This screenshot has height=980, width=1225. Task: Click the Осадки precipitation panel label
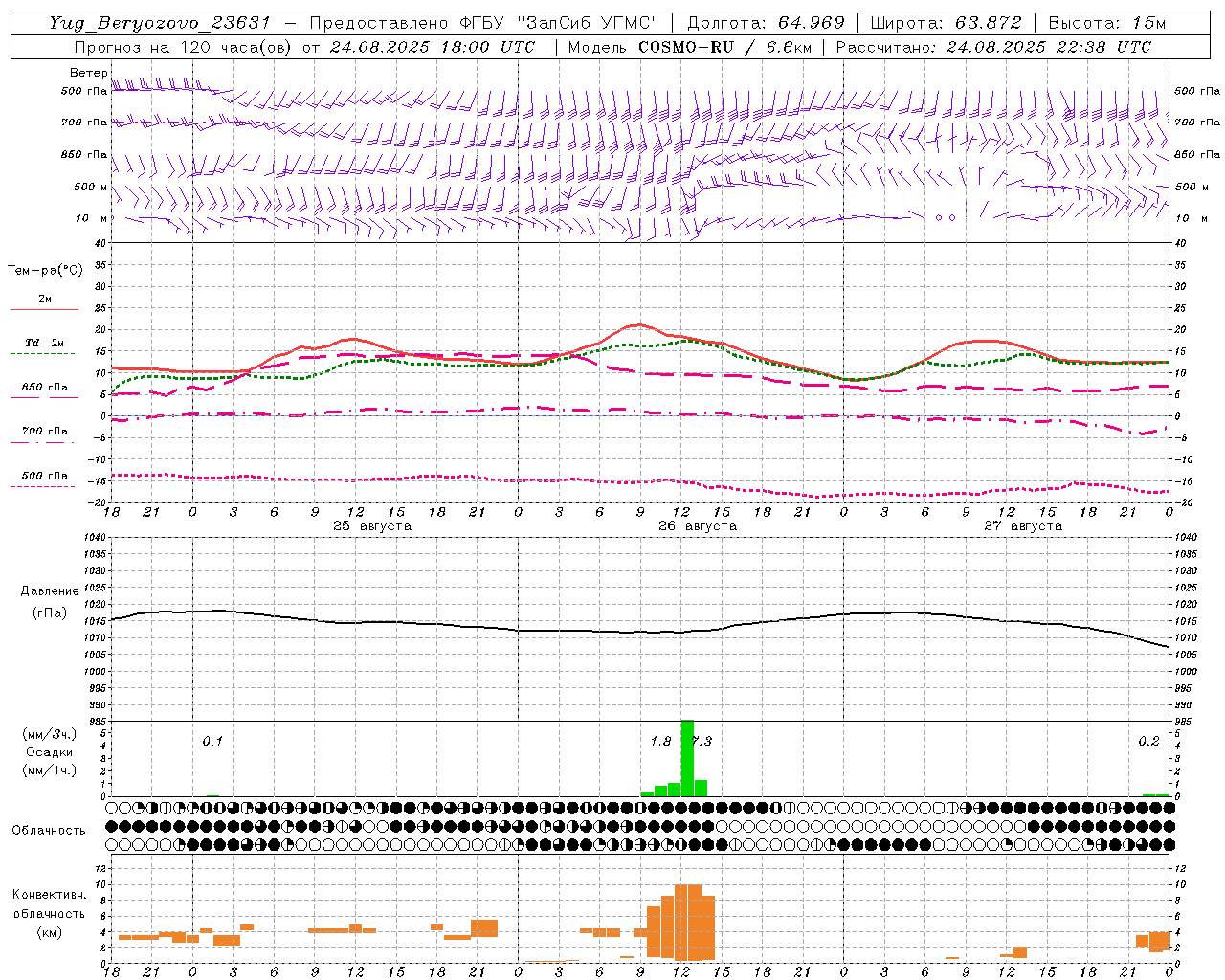click(x=49, y=752)
